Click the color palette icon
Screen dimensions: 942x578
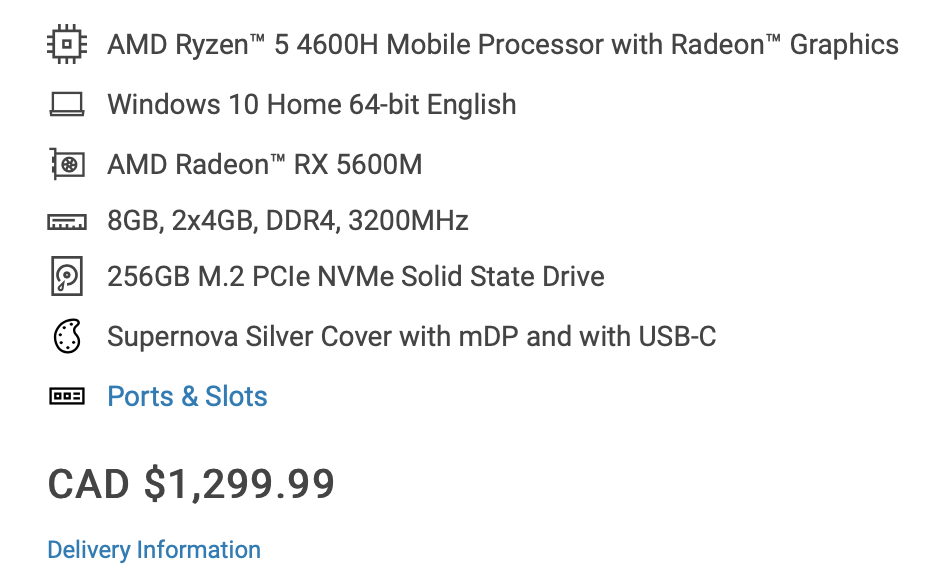67,336
